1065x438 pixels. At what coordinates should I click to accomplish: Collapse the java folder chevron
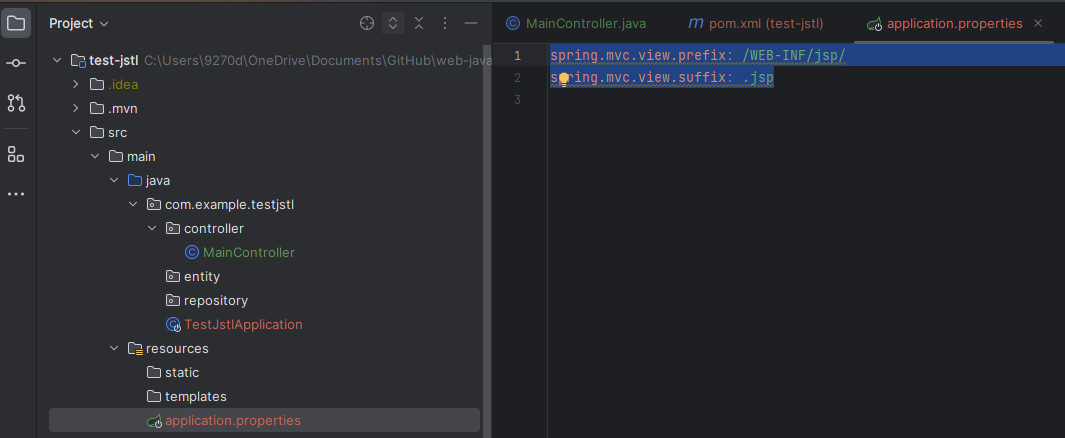[114, 181]
